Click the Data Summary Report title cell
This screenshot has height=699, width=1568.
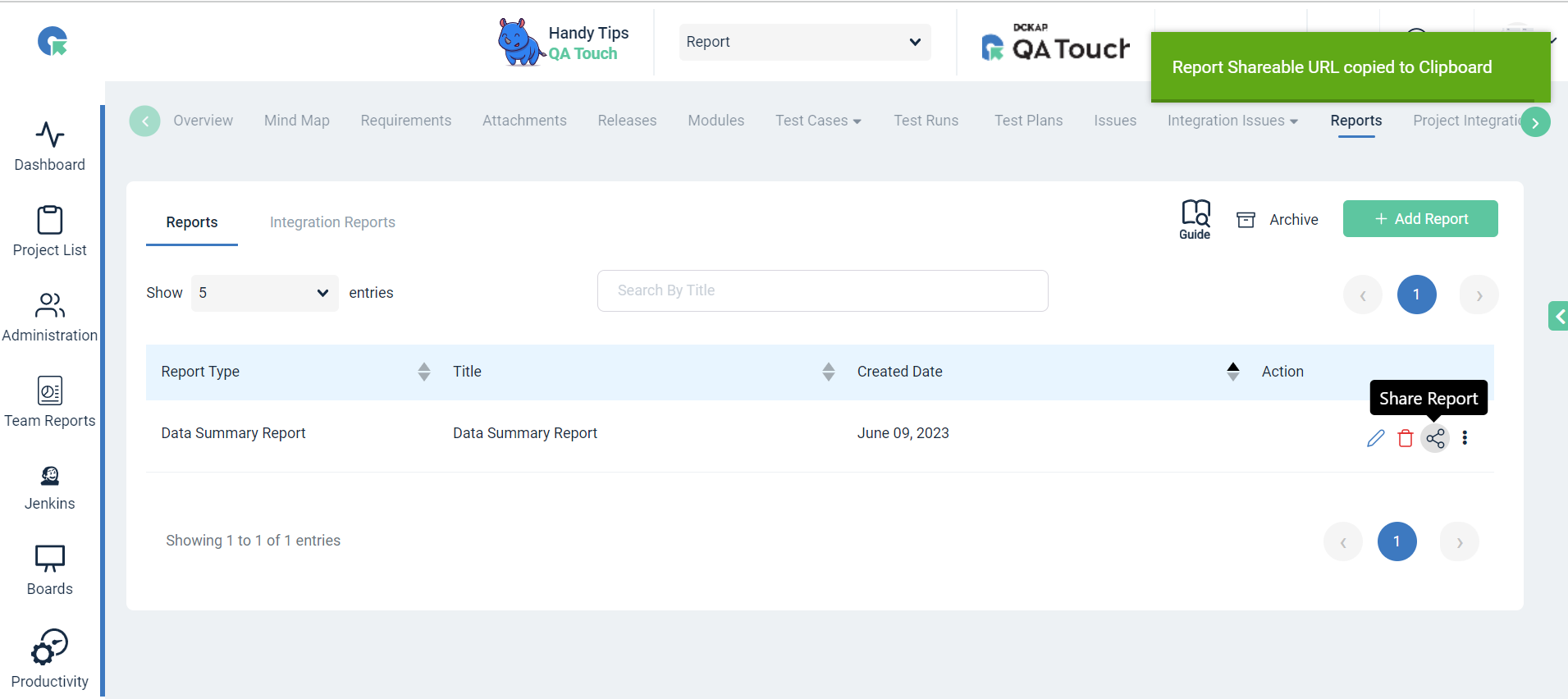(525, 433)
